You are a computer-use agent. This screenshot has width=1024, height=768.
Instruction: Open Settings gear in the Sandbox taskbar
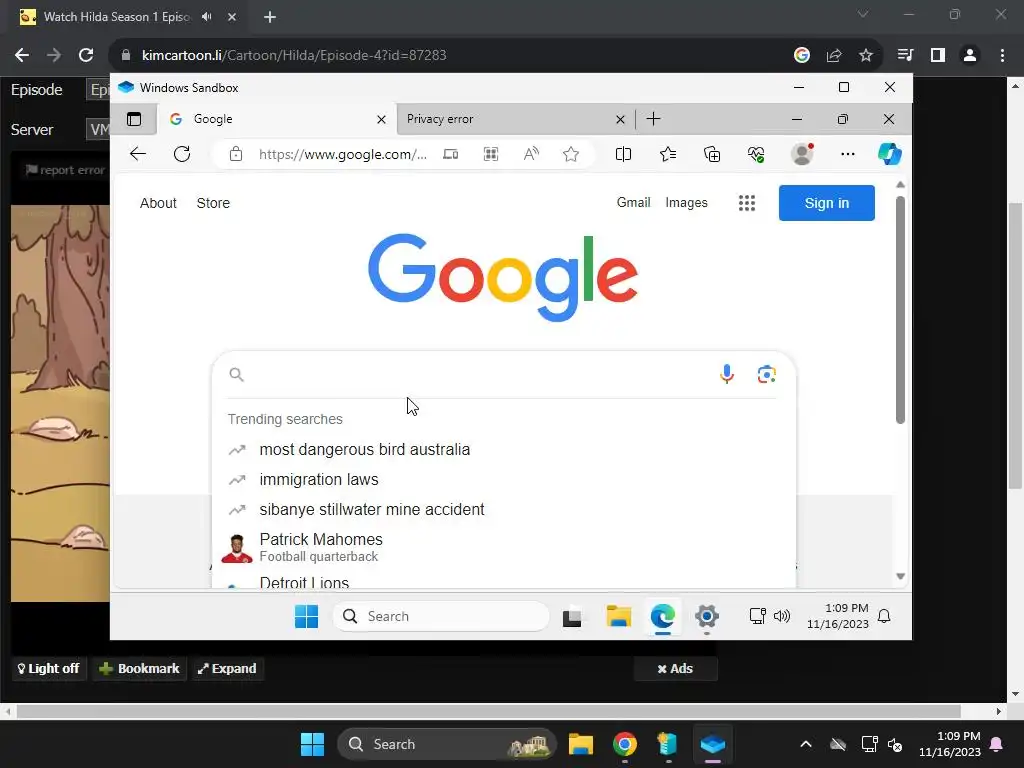coord(707,616)
